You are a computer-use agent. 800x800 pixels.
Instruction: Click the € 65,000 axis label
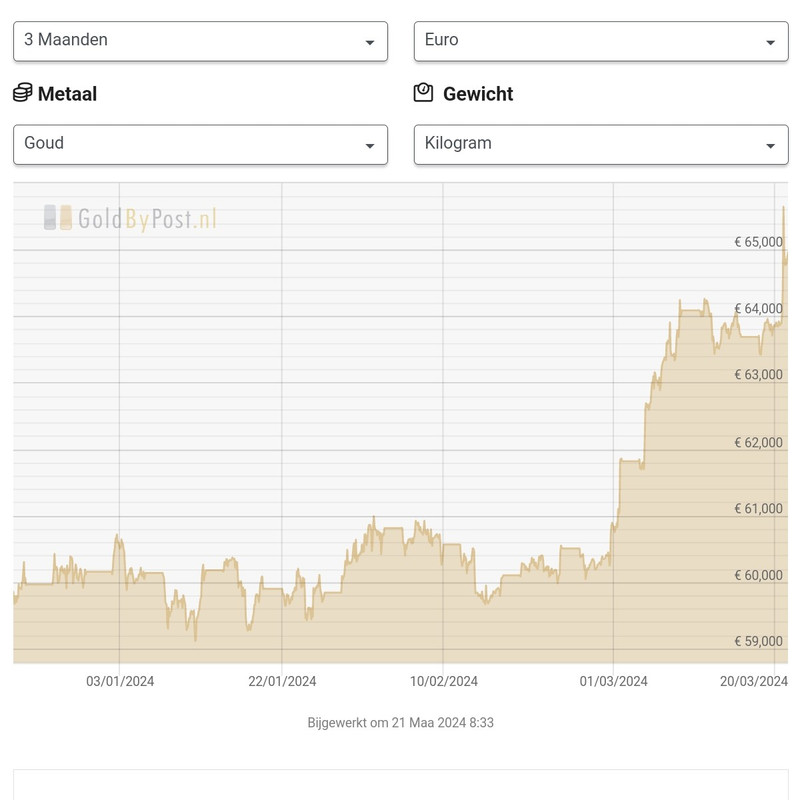(758, 242)
